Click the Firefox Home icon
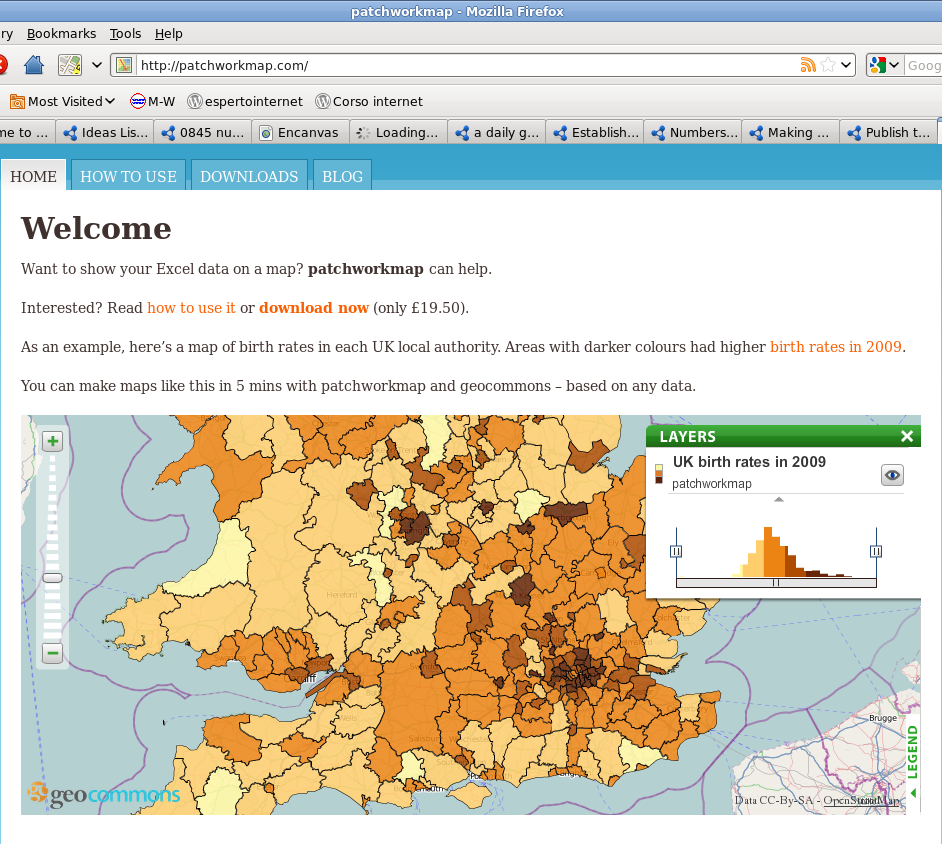The height and width of the screenshot is (844, 942). tap(34, 65)
